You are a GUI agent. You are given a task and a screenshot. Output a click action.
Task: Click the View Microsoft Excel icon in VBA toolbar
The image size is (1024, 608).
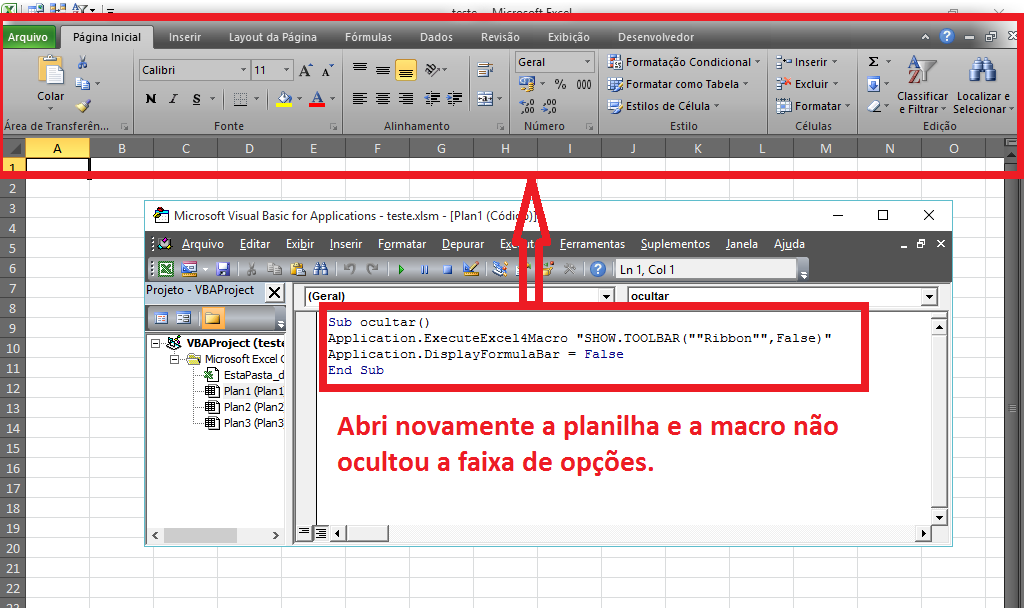click(167, 269)
